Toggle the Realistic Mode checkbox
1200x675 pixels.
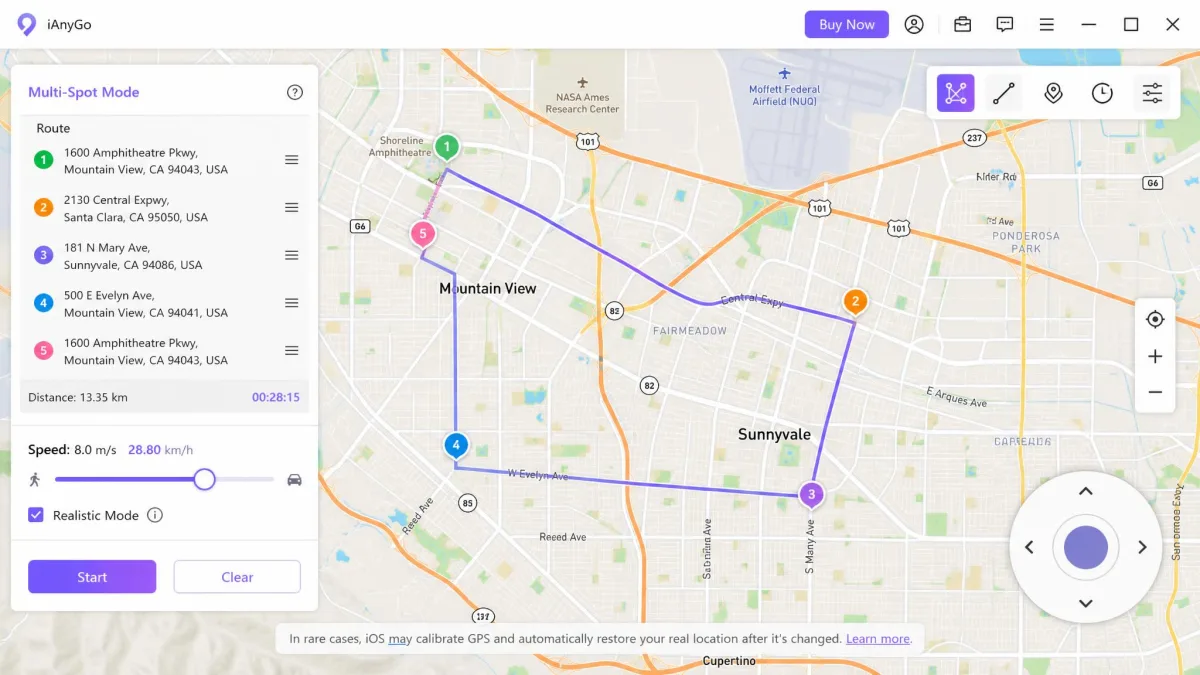click(x=36, y=515)
